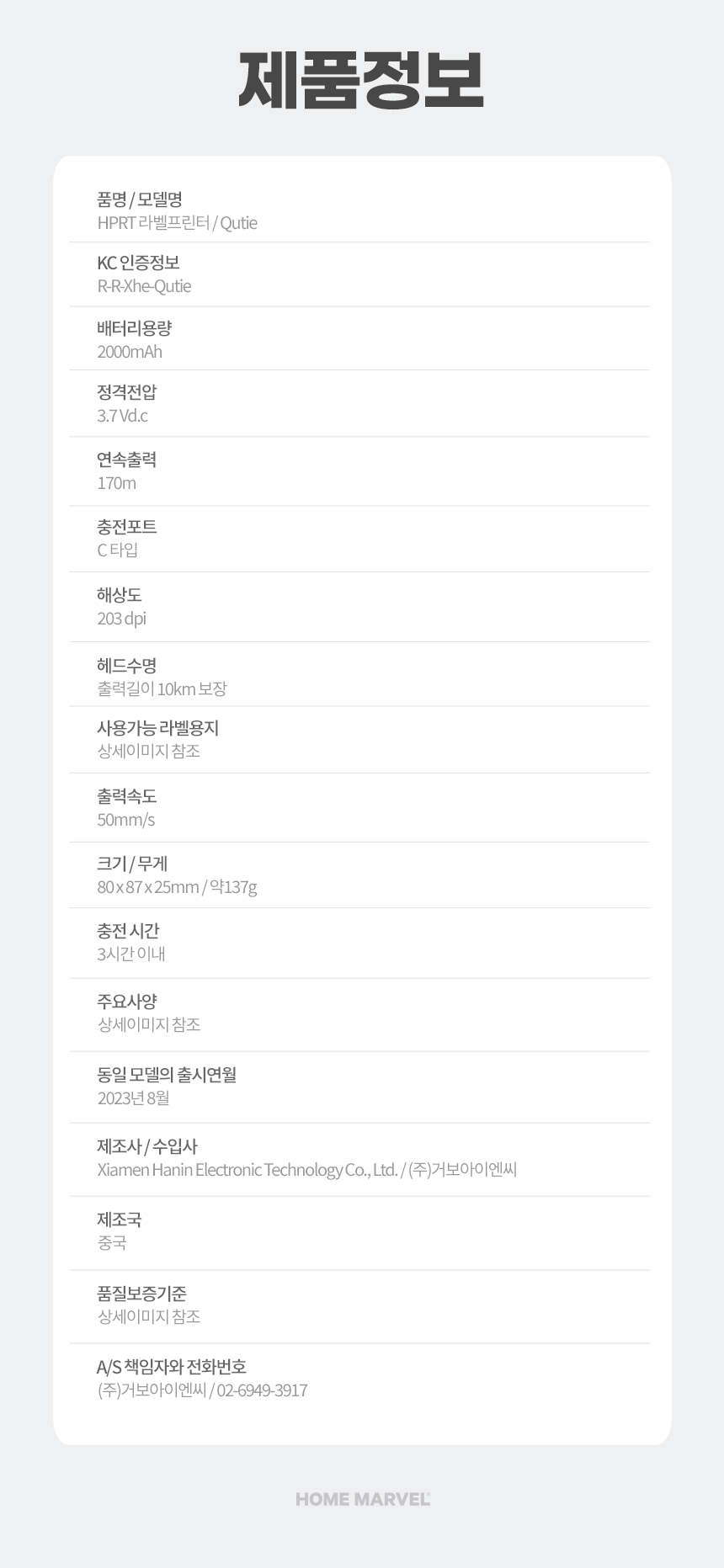The image size is (724, 1568).
Task: Select the 50mm/s print speed value
Action: pyautogui.click(x=125, y=820)
